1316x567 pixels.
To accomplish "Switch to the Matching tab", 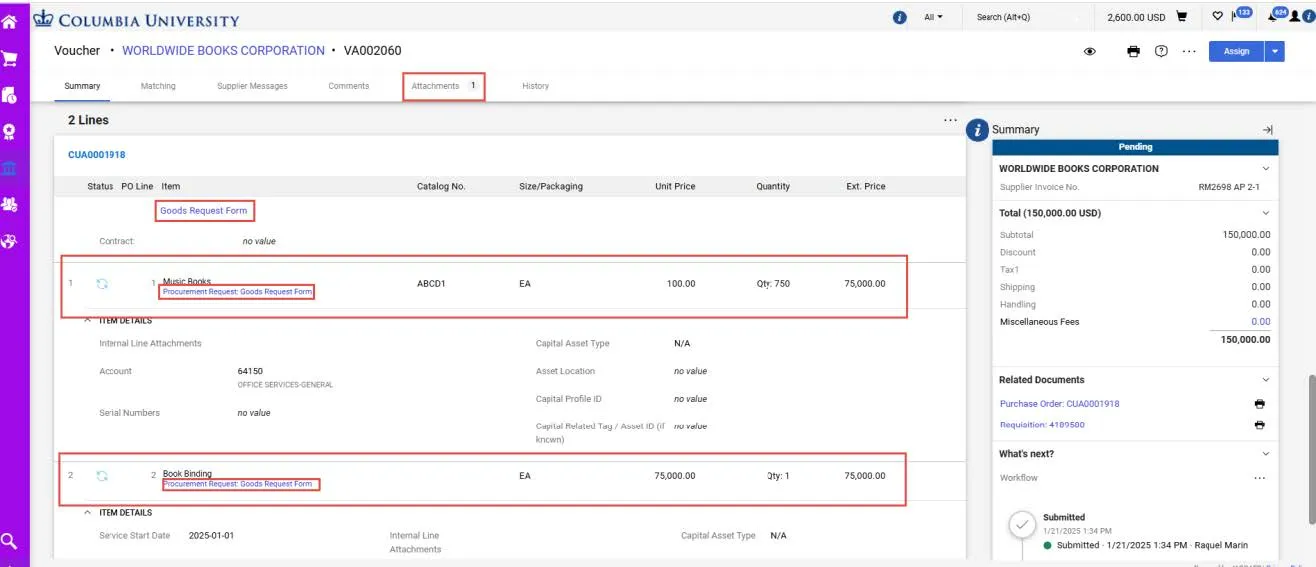I will [x=158, y=86].
